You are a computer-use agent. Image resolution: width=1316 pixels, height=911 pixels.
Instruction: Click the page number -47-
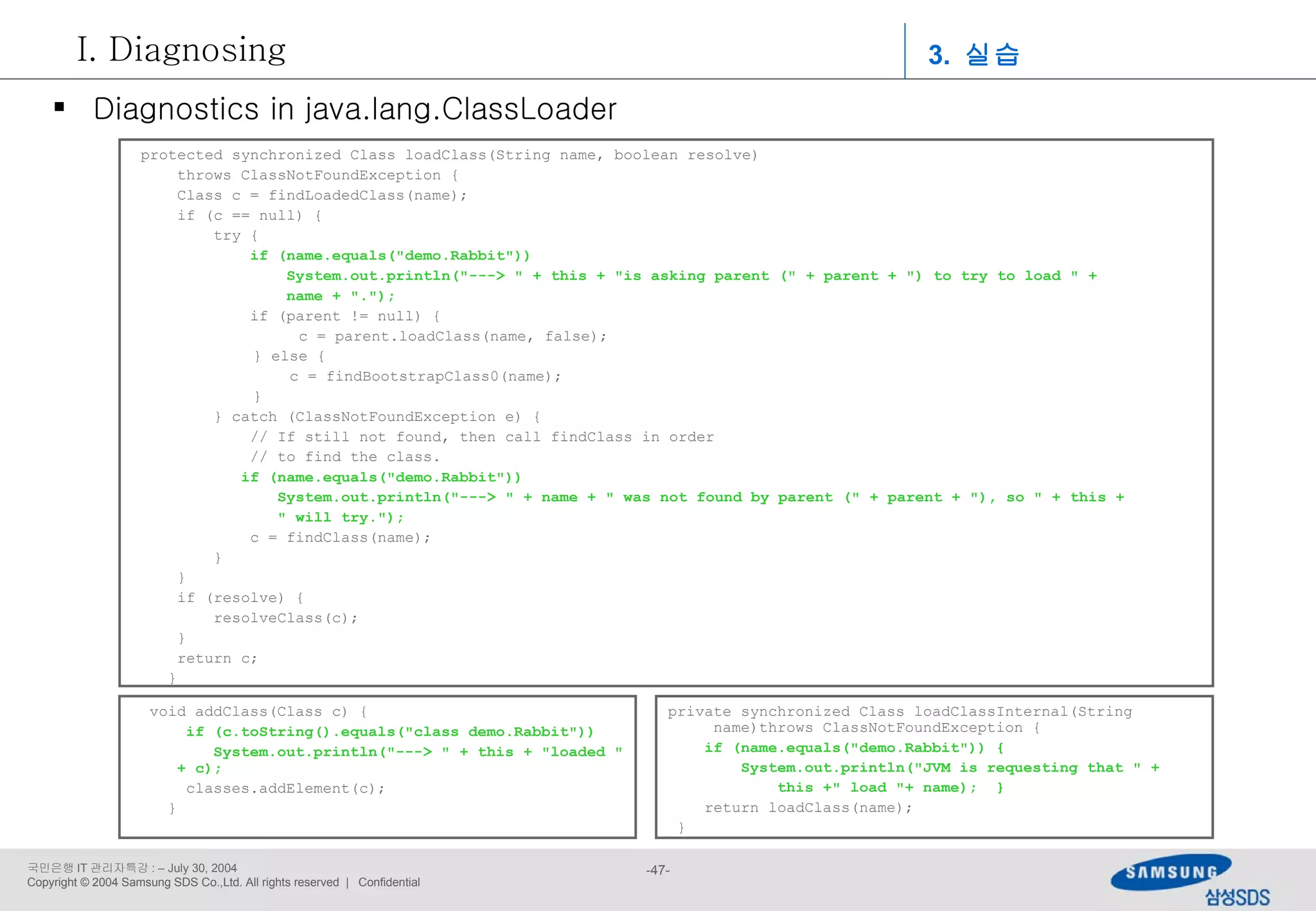(657, 870)
